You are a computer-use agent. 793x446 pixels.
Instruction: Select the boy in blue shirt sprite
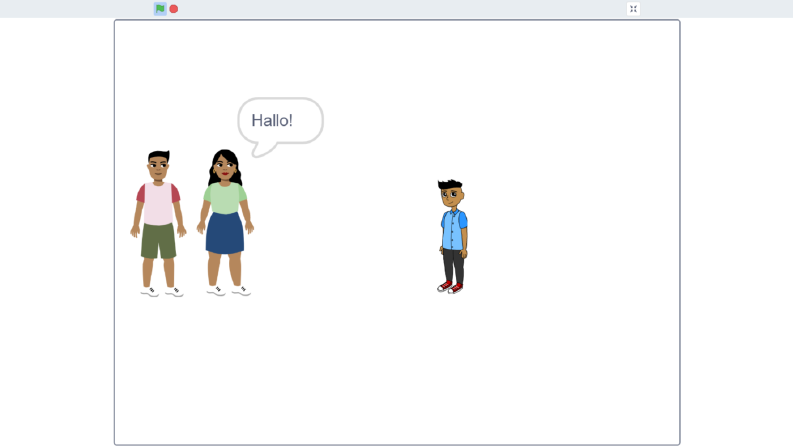(x=452, y=237)
